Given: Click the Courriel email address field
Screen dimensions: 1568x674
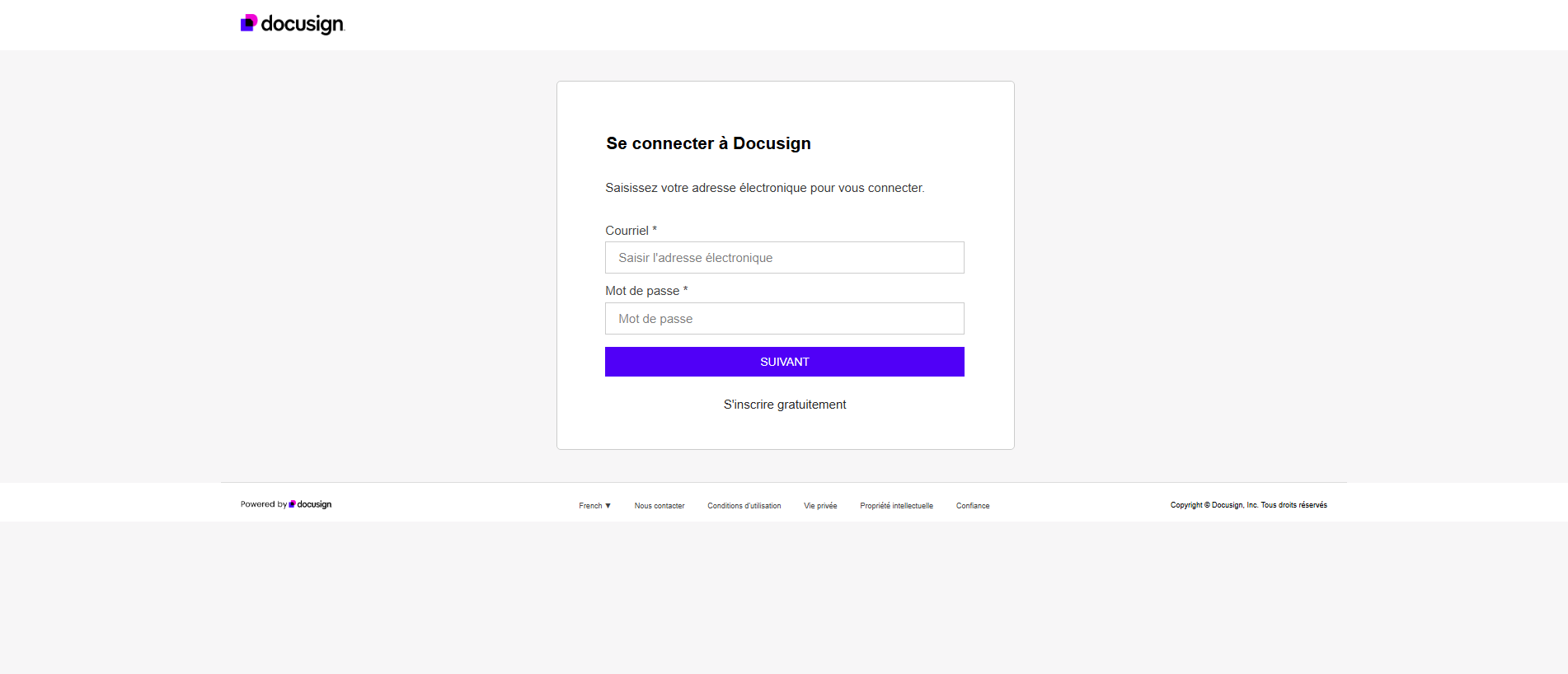Looking at the screenshot, I should (785, 258).
